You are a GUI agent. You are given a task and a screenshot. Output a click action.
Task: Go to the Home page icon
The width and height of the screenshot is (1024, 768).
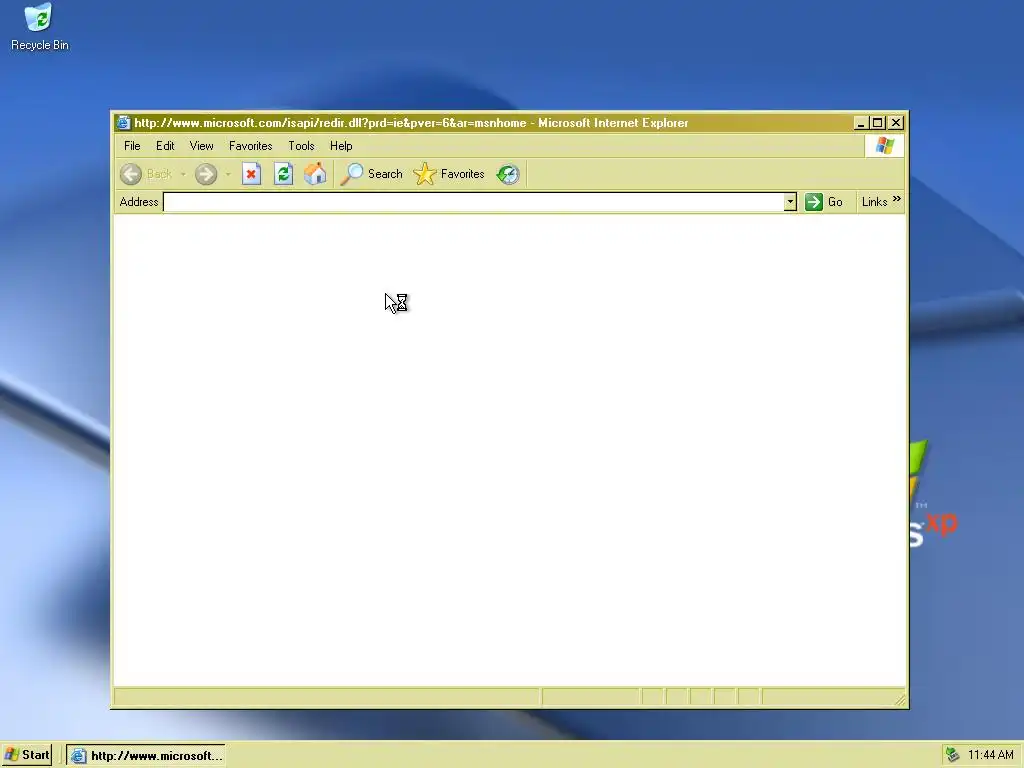pyautogui.click(x=315, y=174)
